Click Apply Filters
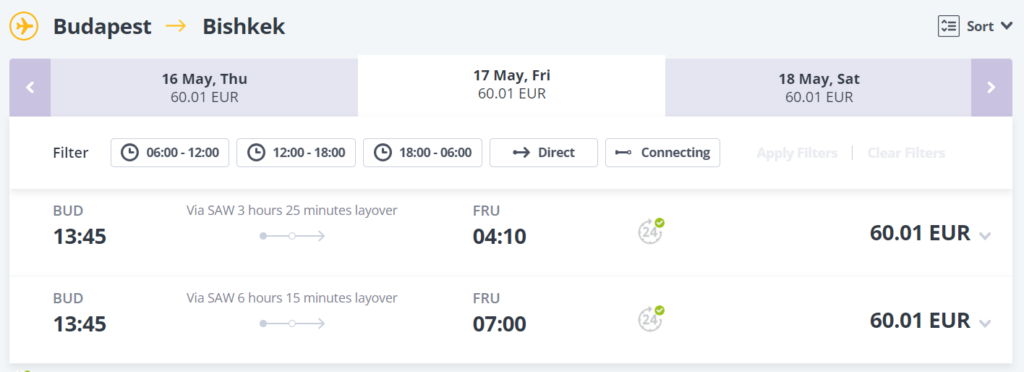Image resolution: width=1024 pixels, height=372 pixels. (x=797, y=153)
